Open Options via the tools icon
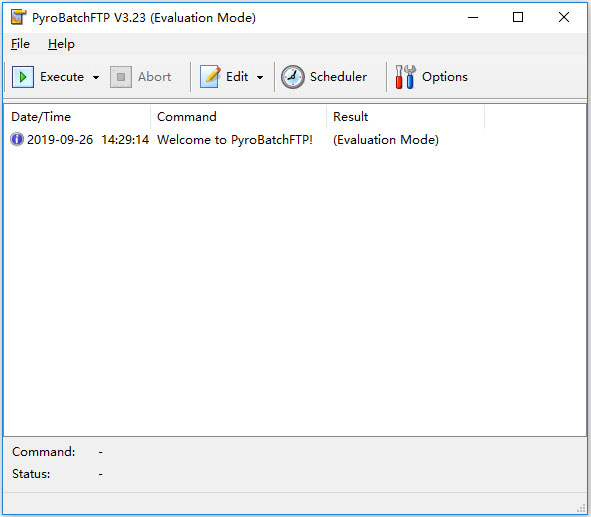Image resolution: width=591 pixels, height=517 pixels. tap(405, 77)
